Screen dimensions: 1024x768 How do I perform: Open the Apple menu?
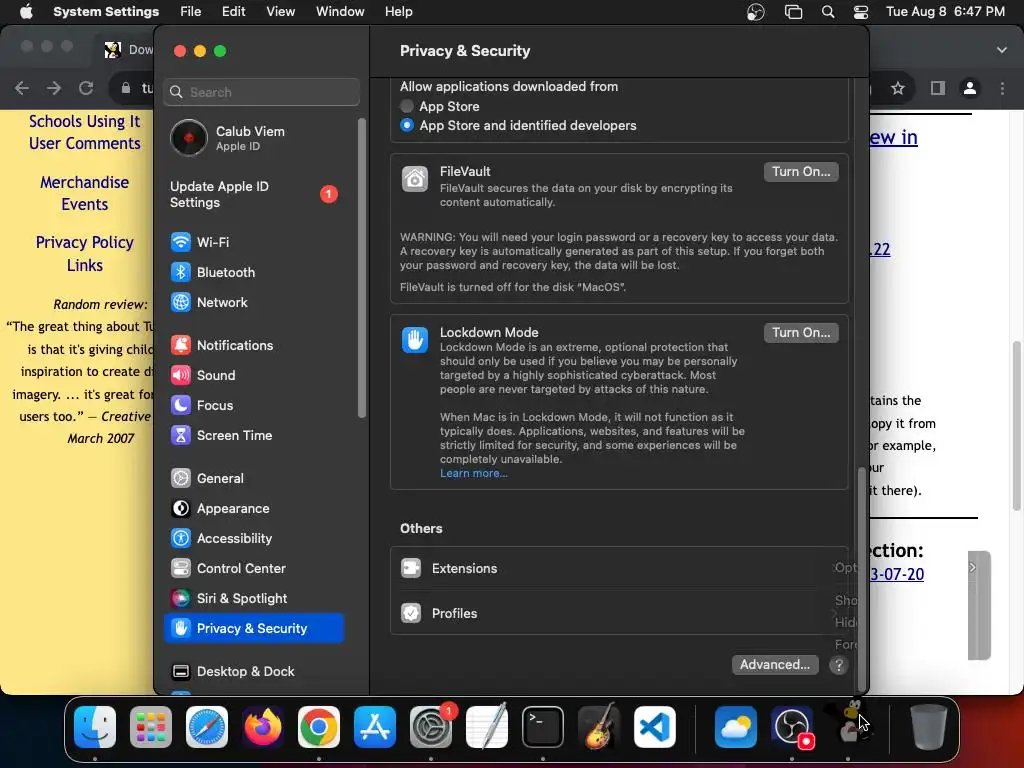[x=26, y=11]
